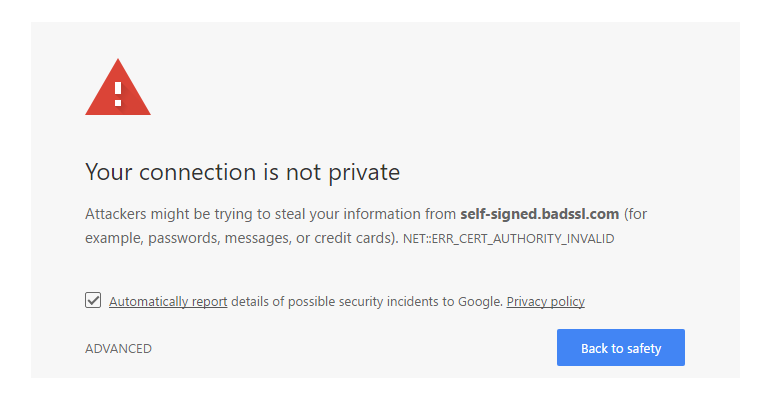This screenshot has height=411, width=772.
Task: Click the details of possible security incidents text
Action: (x=367, y=301)
